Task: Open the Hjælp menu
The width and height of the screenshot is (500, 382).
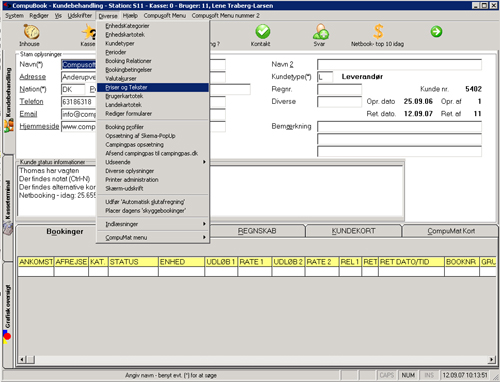Action: click(130, 16)
